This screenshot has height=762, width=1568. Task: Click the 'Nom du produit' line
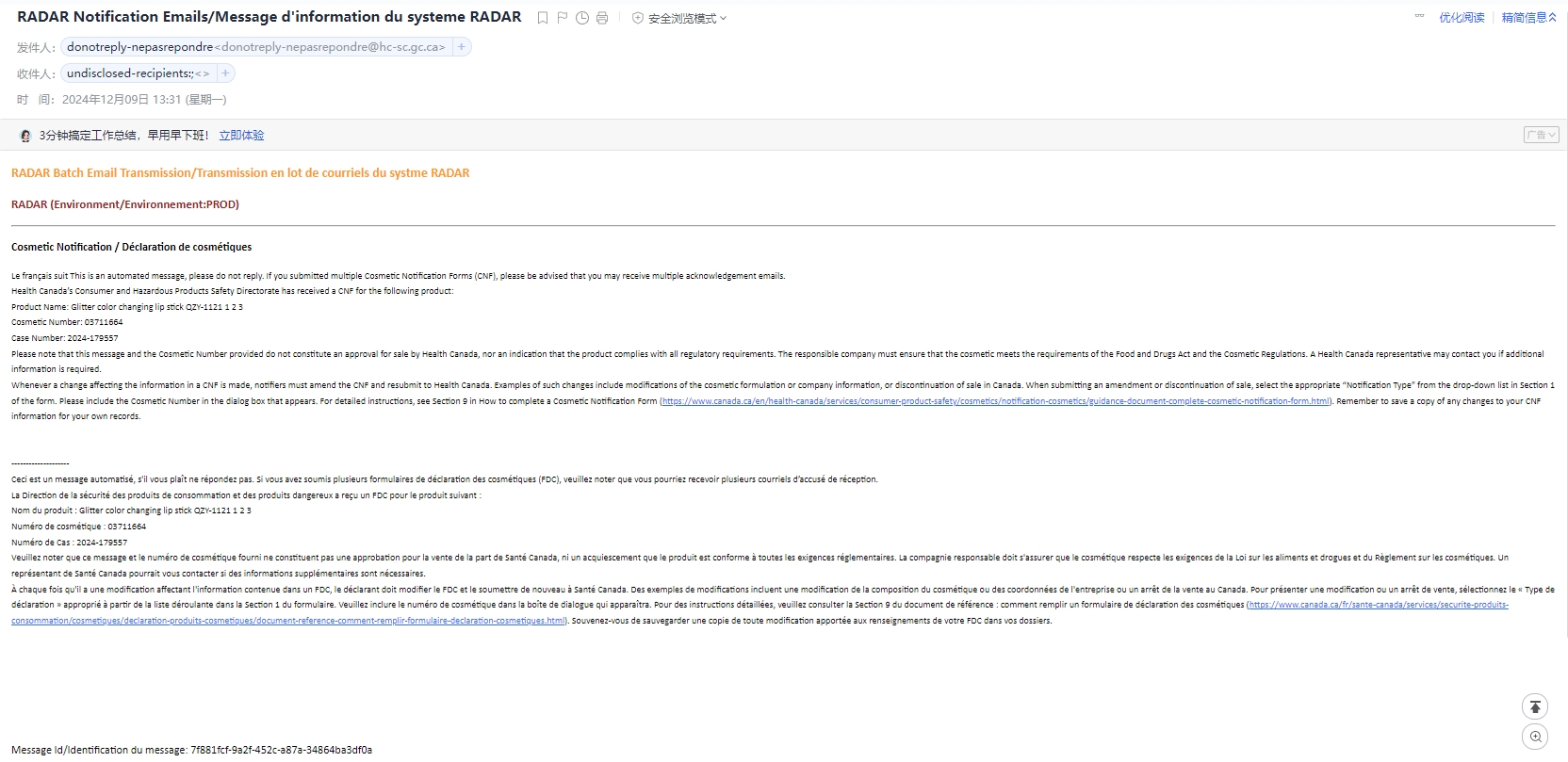[x=131, y=511]
